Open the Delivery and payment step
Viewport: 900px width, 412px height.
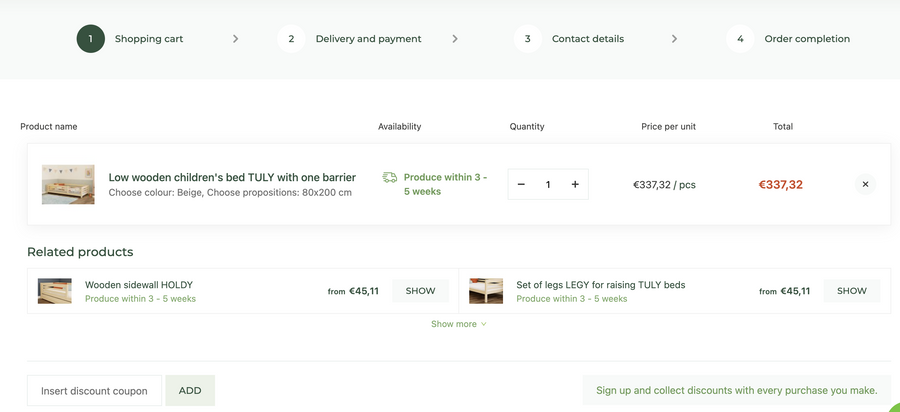pos(368,39)
